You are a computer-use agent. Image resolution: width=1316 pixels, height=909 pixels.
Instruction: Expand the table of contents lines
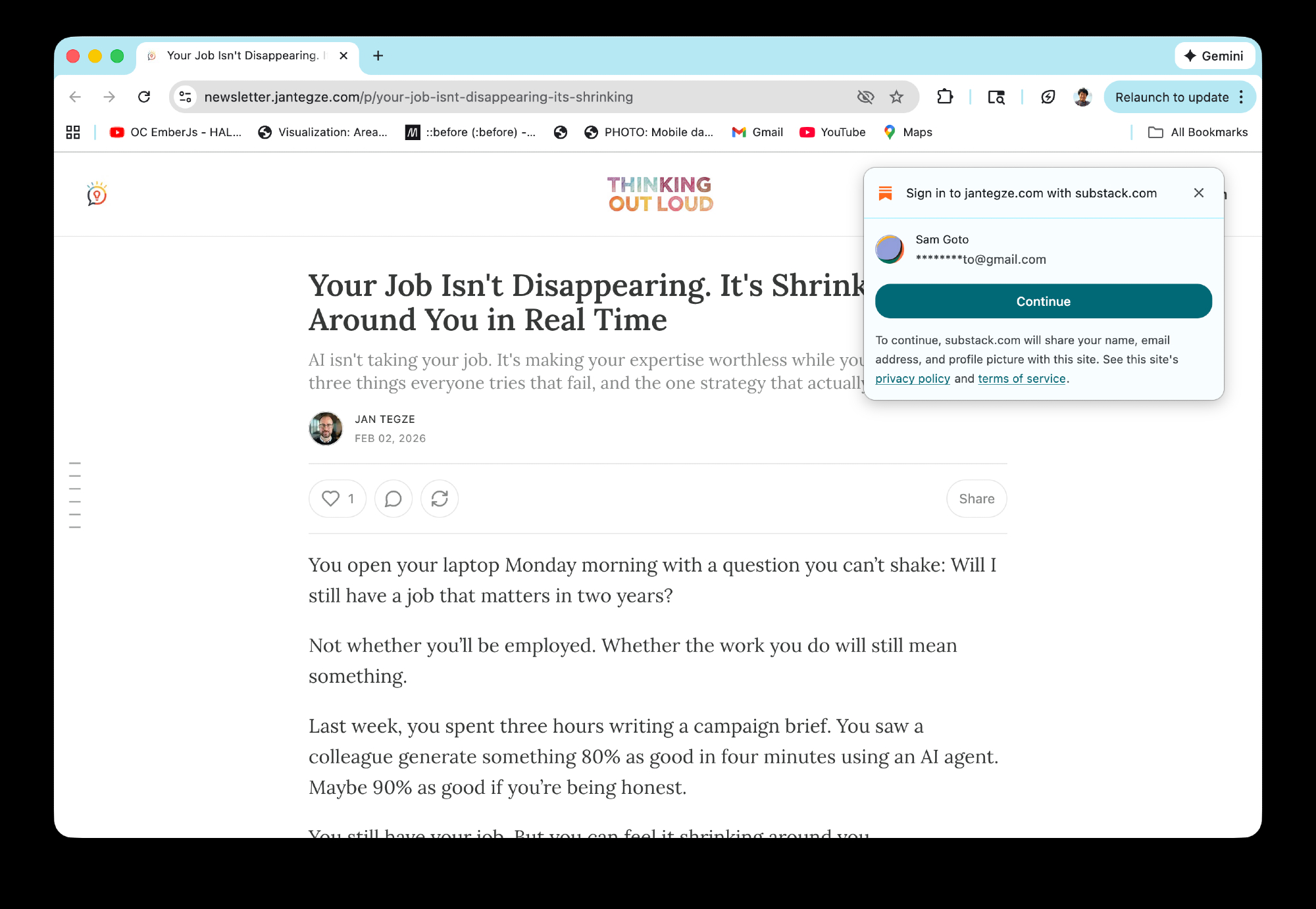coord(75,495)
